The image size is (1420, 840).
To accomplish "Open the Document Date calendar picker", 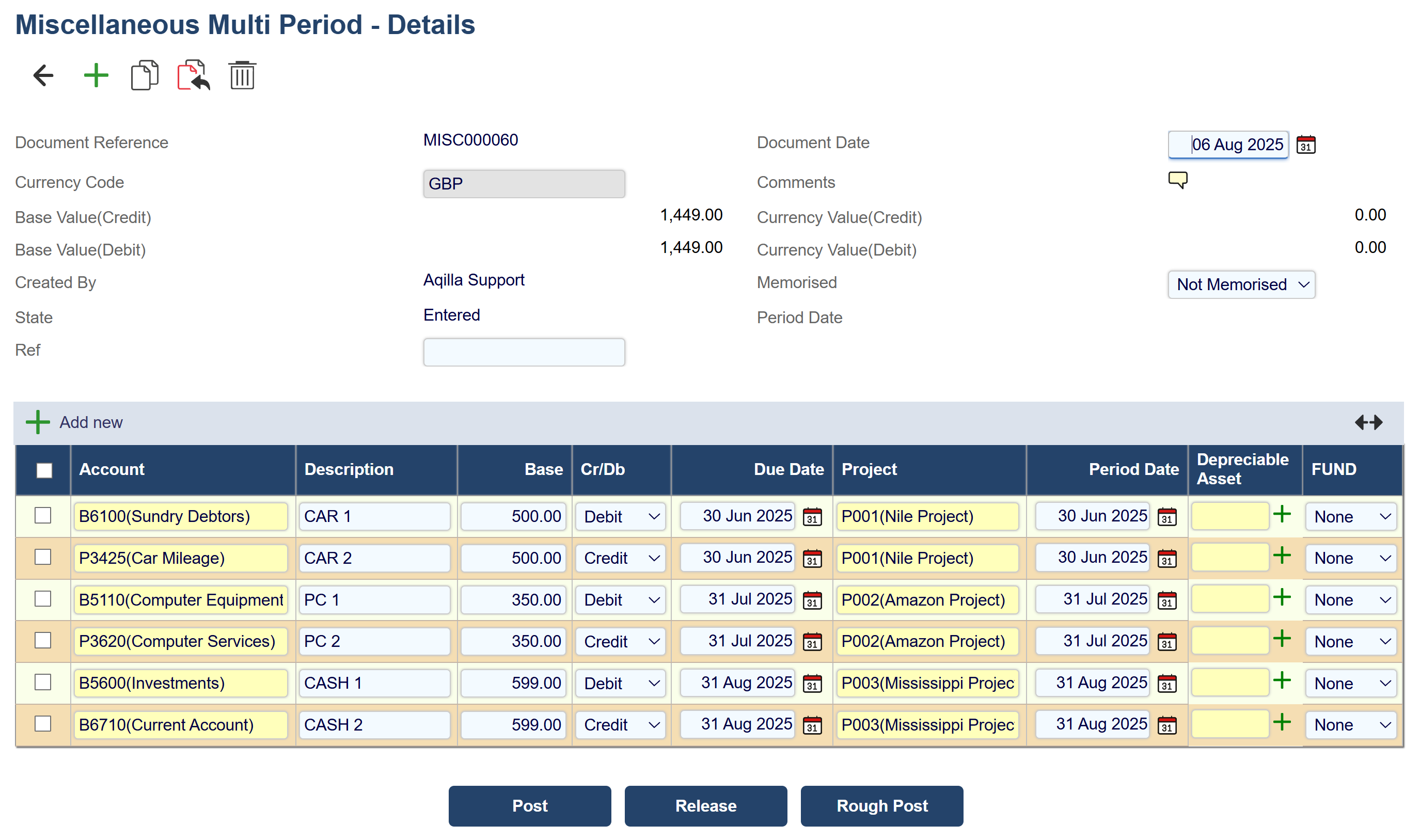I will (x=1305, y=145).
